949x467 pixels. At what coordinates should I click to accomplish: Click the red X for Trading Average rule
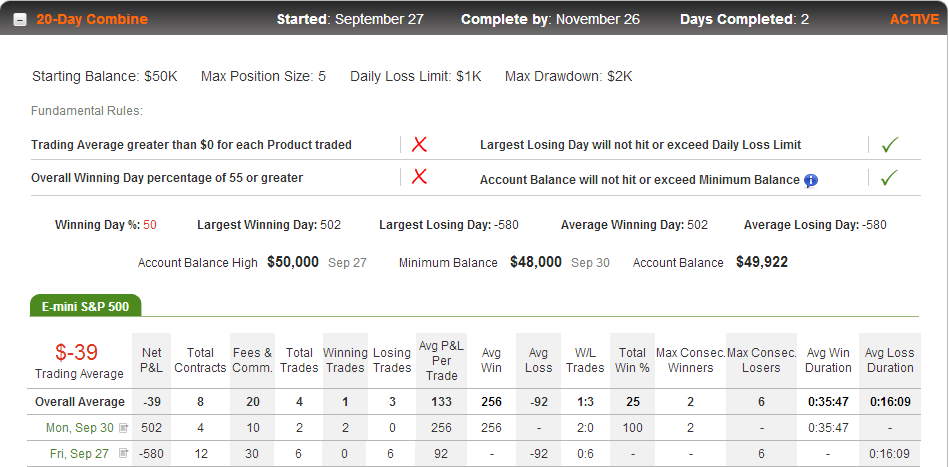419,145
